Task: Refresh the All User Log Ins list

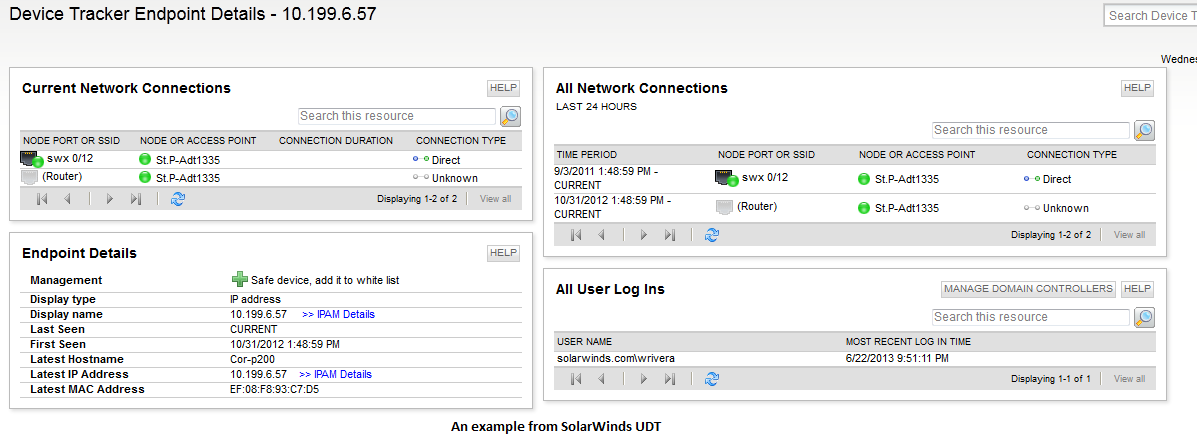Action: pyautogui.click(x=712, y=379)
